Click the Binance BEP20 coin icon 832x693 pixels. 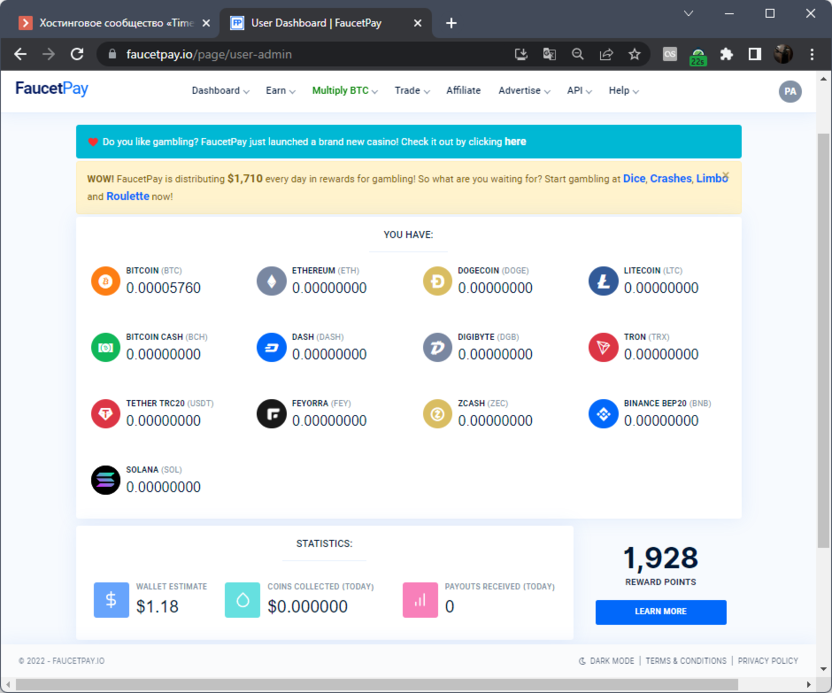pyautogui.click(x=603, y=413)
